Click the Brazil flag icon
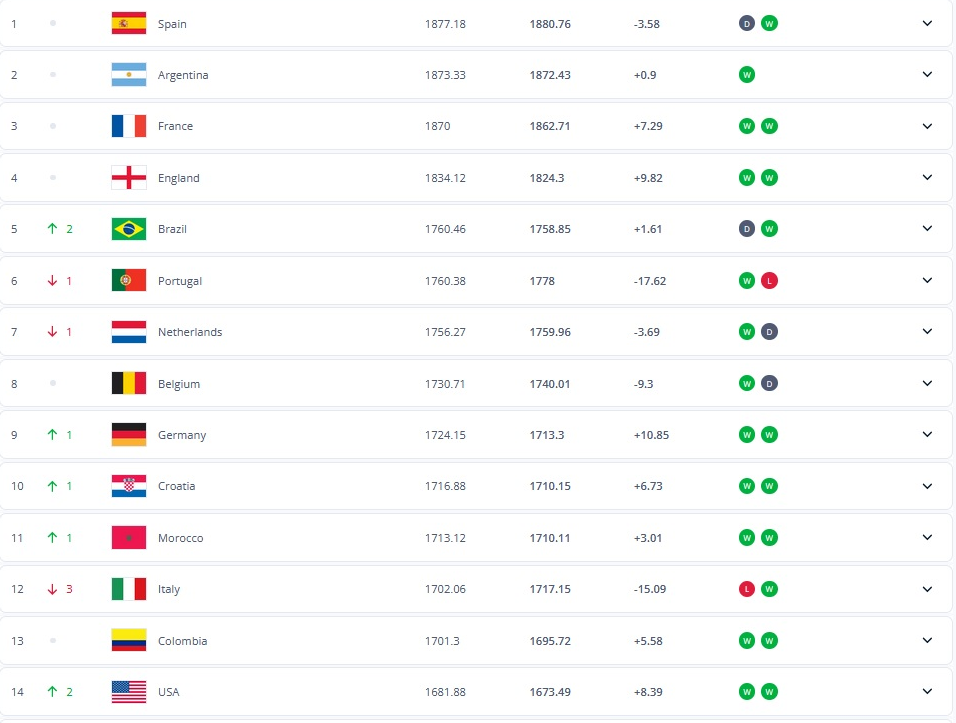 129,229
